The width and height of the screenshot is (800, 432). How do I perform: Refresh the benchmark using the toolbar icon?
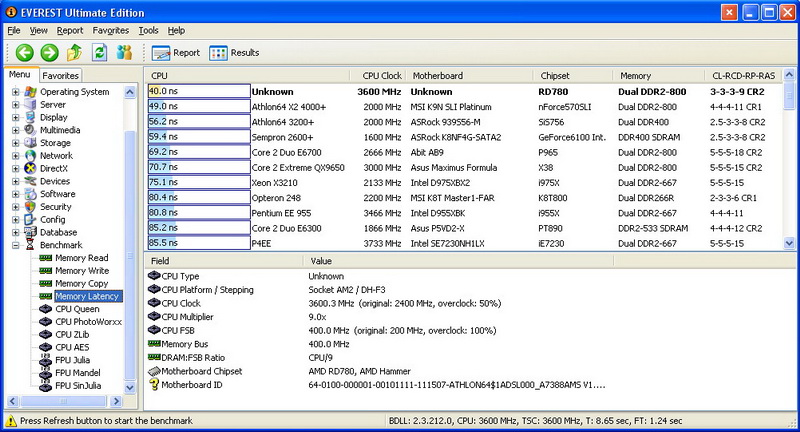[x=99, y=52]
